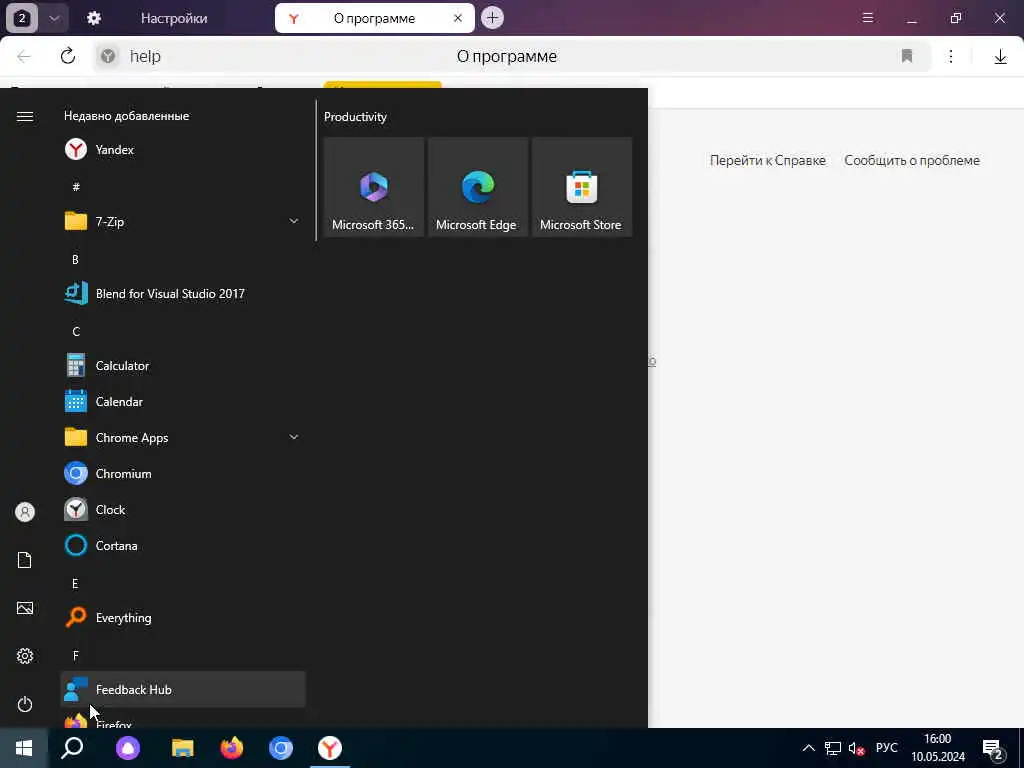Launch Firefox from the taskbar
The image size is (1024, 768).
tap(232, 748)
